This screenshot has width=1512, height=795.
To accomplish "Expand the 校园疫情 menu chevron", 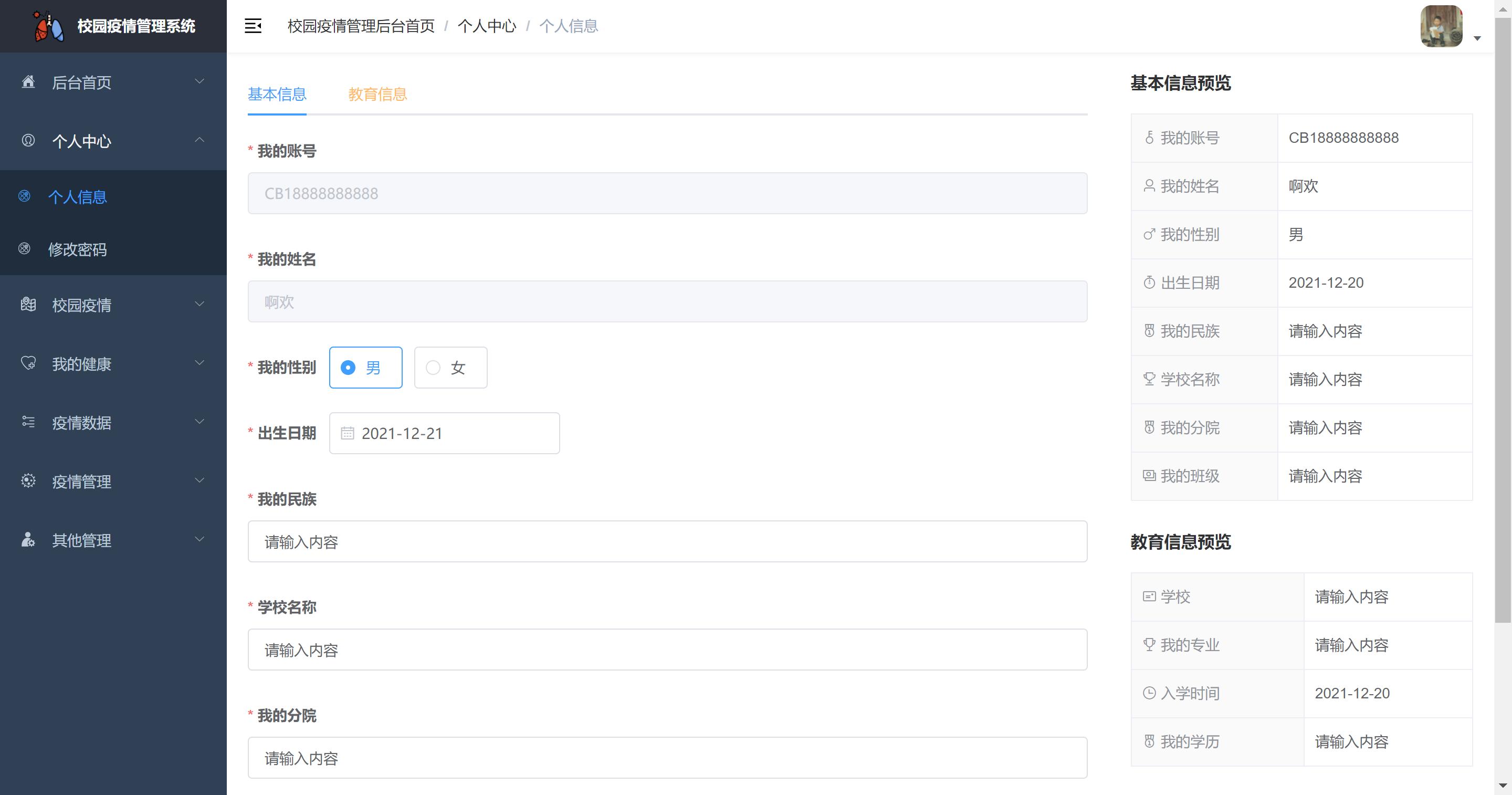I will (199, 304).
